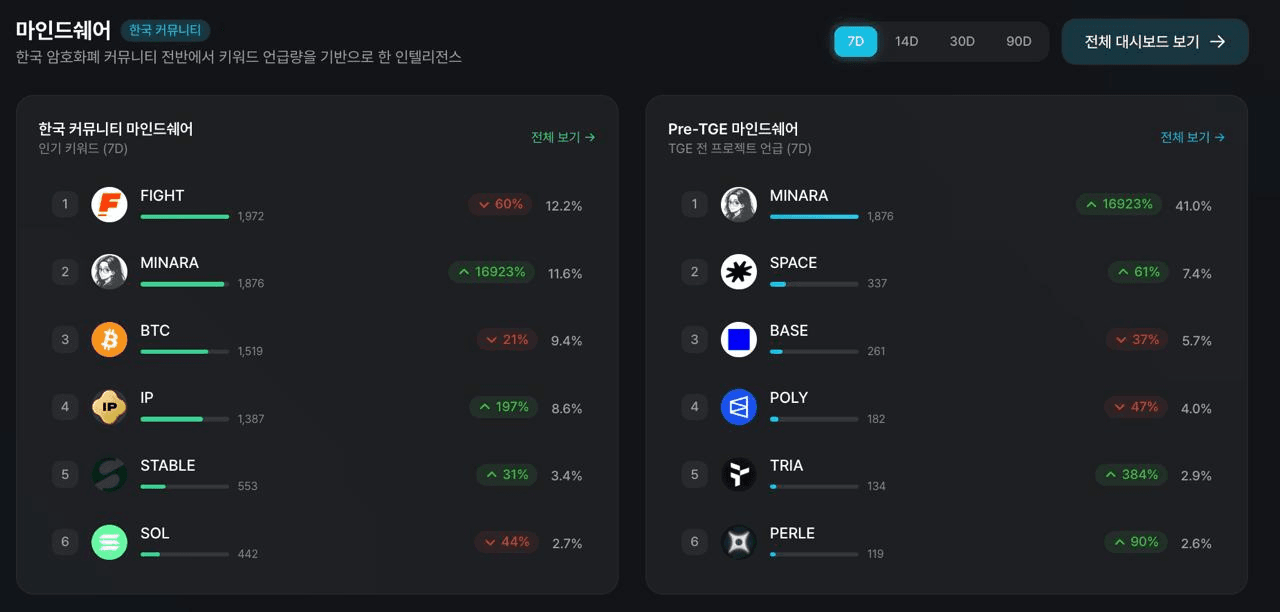Click the PERLE project logo icon
This screenshot has width=1280, height=612.
click(739, 542)
